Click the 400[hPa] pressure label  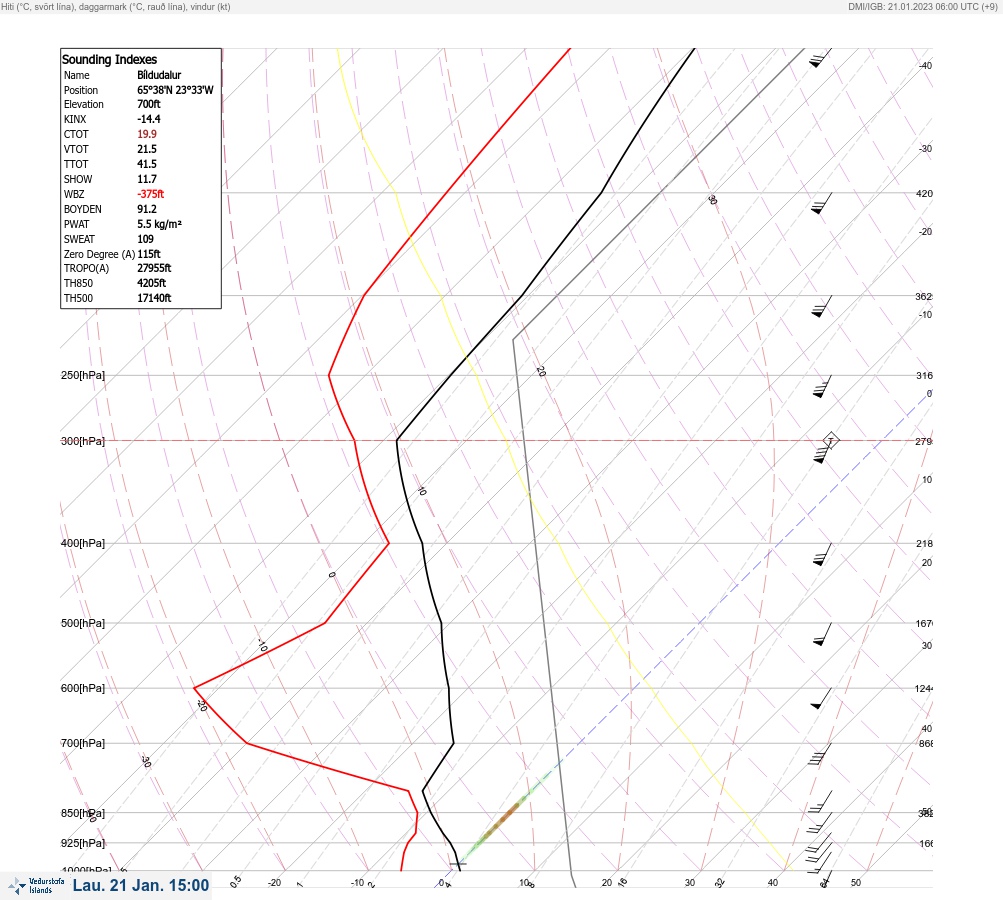[x=83, y=543]
